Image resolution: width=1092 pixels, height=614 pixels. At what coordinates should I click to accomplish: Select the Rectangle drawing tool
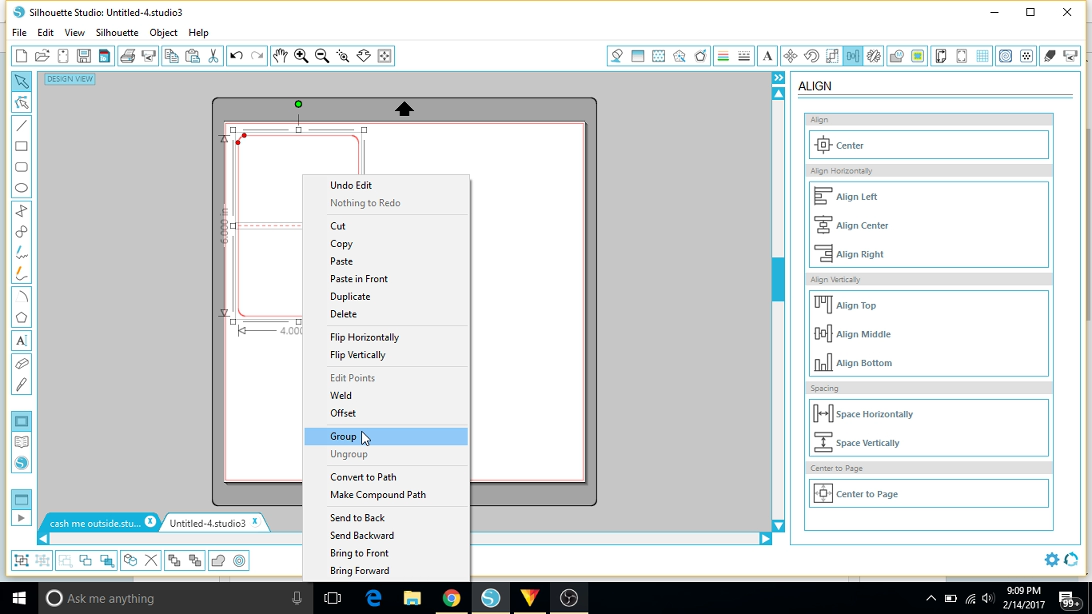click(21, 146)
